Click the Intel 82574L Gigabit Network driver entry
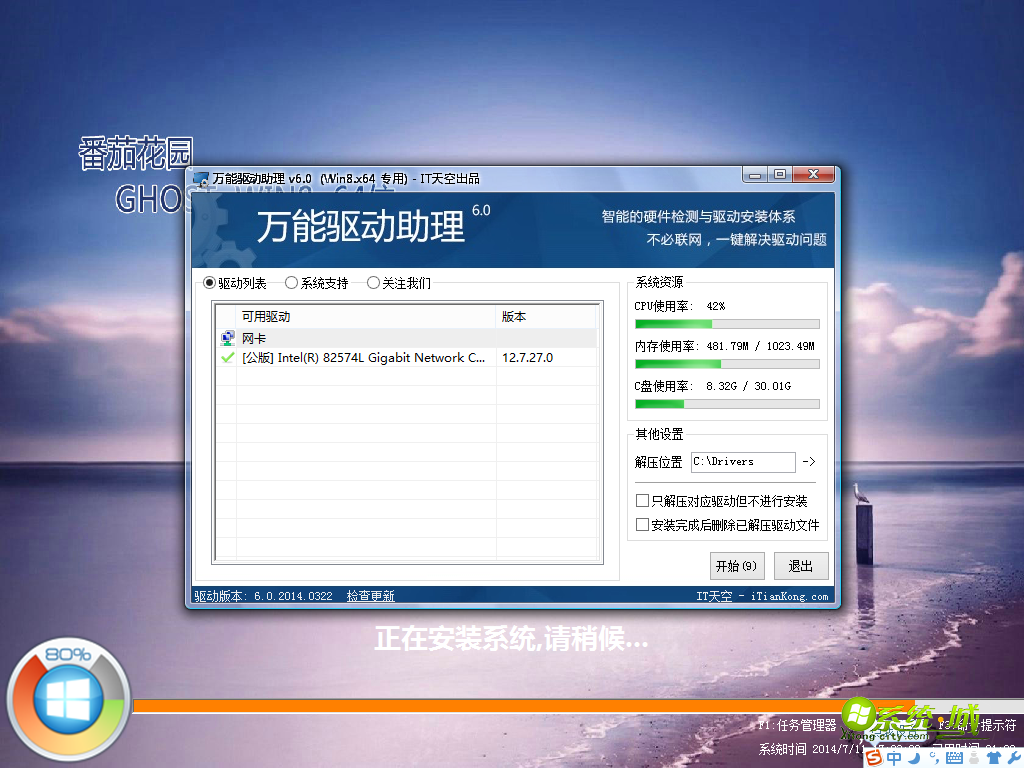Screen dimensions: 1024x768 pyautogui.click(x=360, y=357)
